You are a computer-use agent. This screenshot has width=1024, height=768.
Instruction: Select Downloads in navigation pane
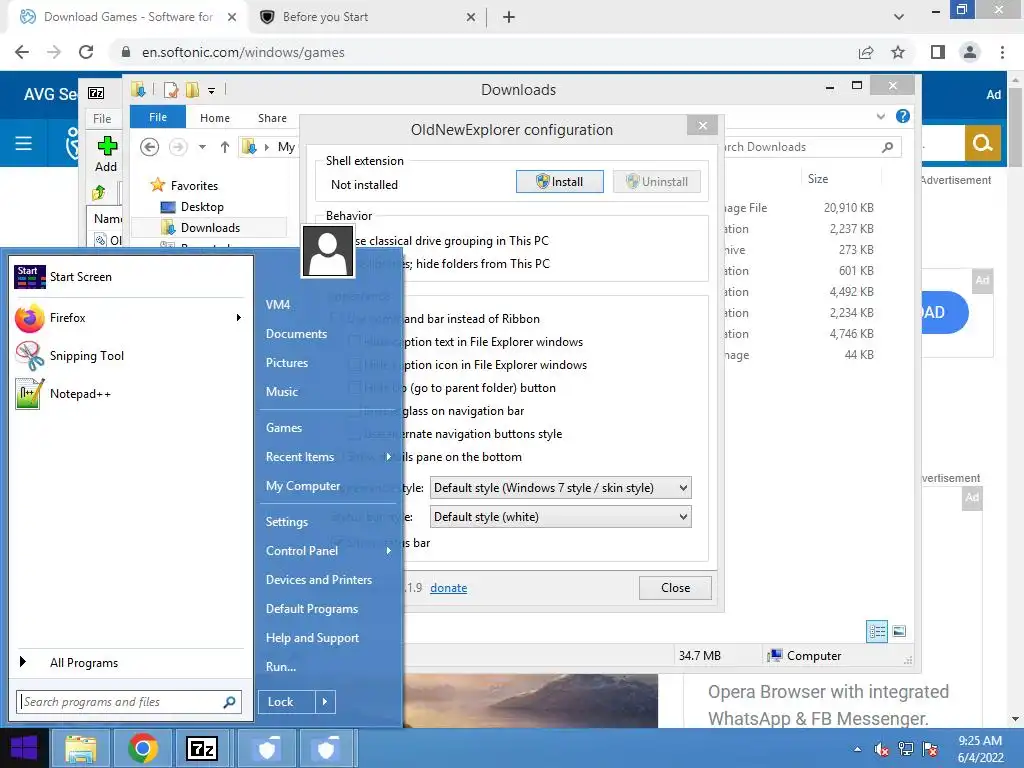coord(210,228)
